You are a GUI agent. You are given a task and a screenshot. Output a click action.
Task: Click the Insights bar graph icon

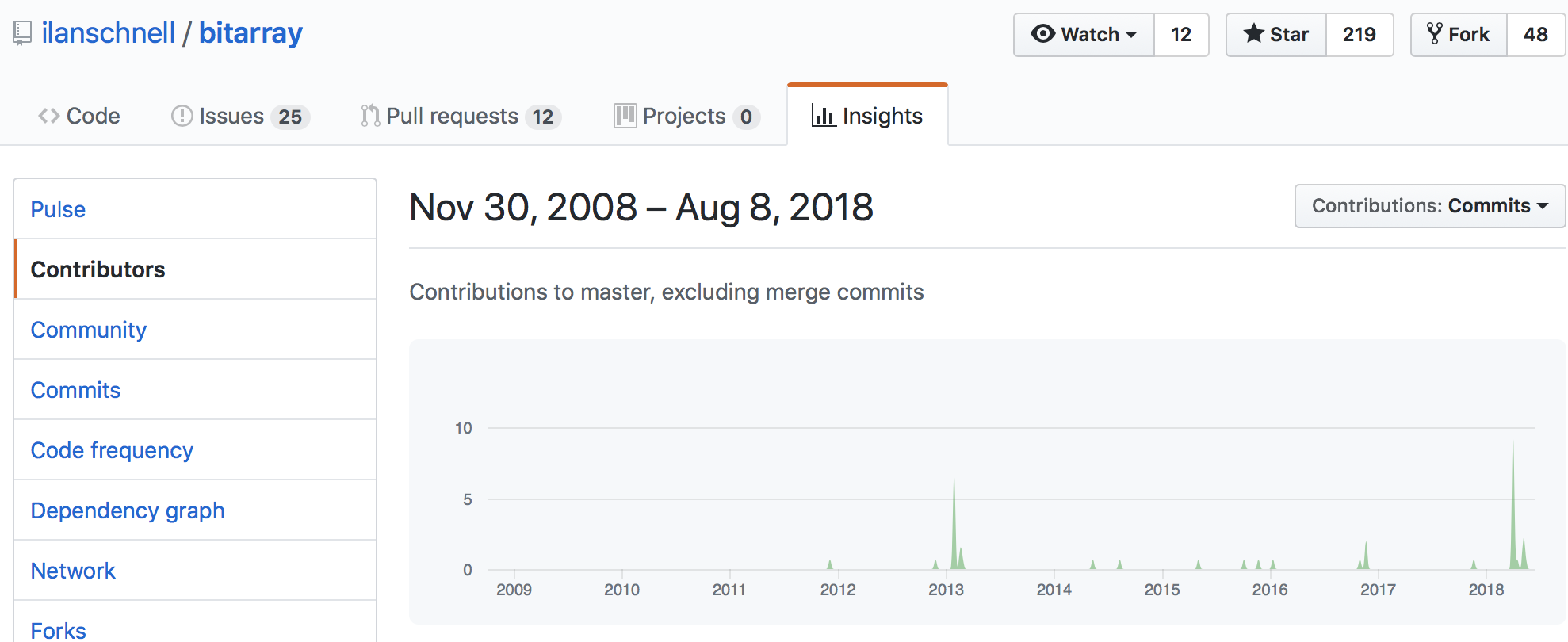[824, 116]
